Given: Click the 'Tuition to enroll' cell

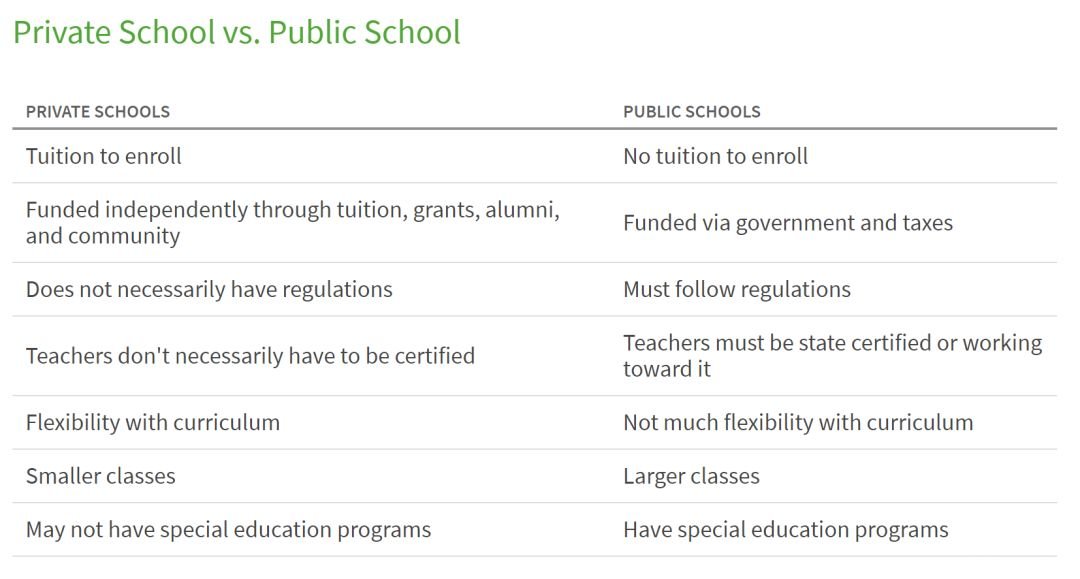Looking at the screenshot, I should [104, 156].
